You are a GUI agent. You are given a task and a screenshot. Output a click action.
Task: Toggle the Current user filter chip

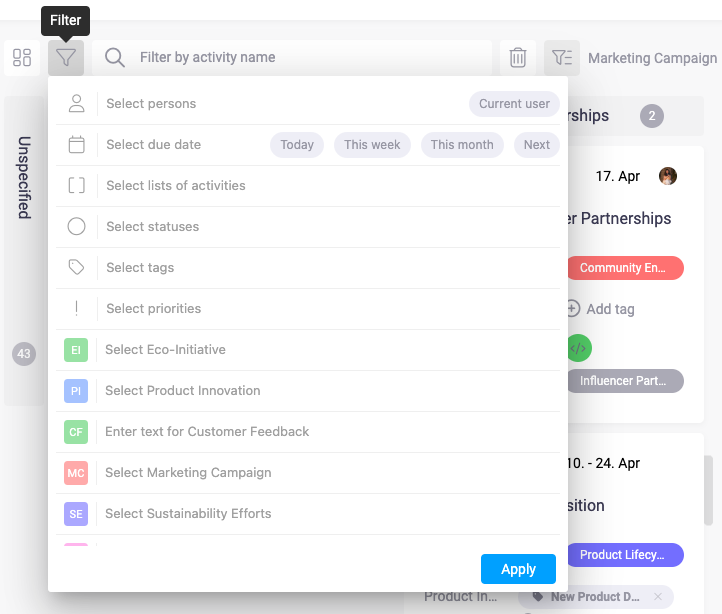pos(514,104)
